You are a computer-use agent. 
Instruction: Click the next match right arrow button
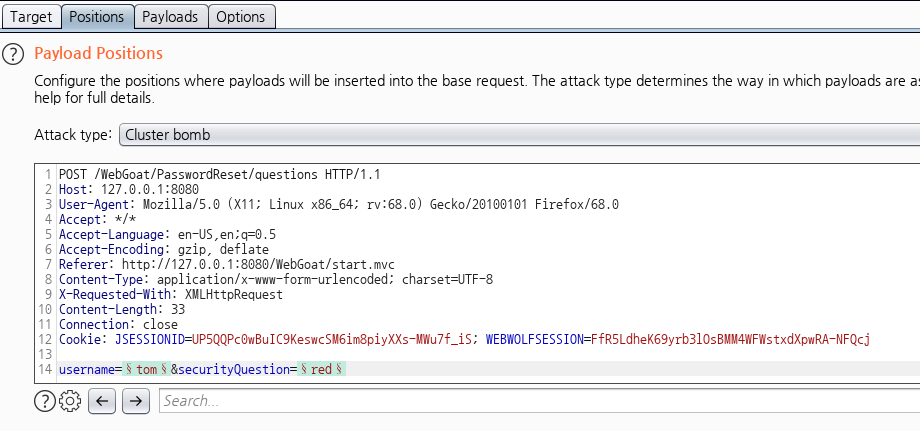pos(135,401)
